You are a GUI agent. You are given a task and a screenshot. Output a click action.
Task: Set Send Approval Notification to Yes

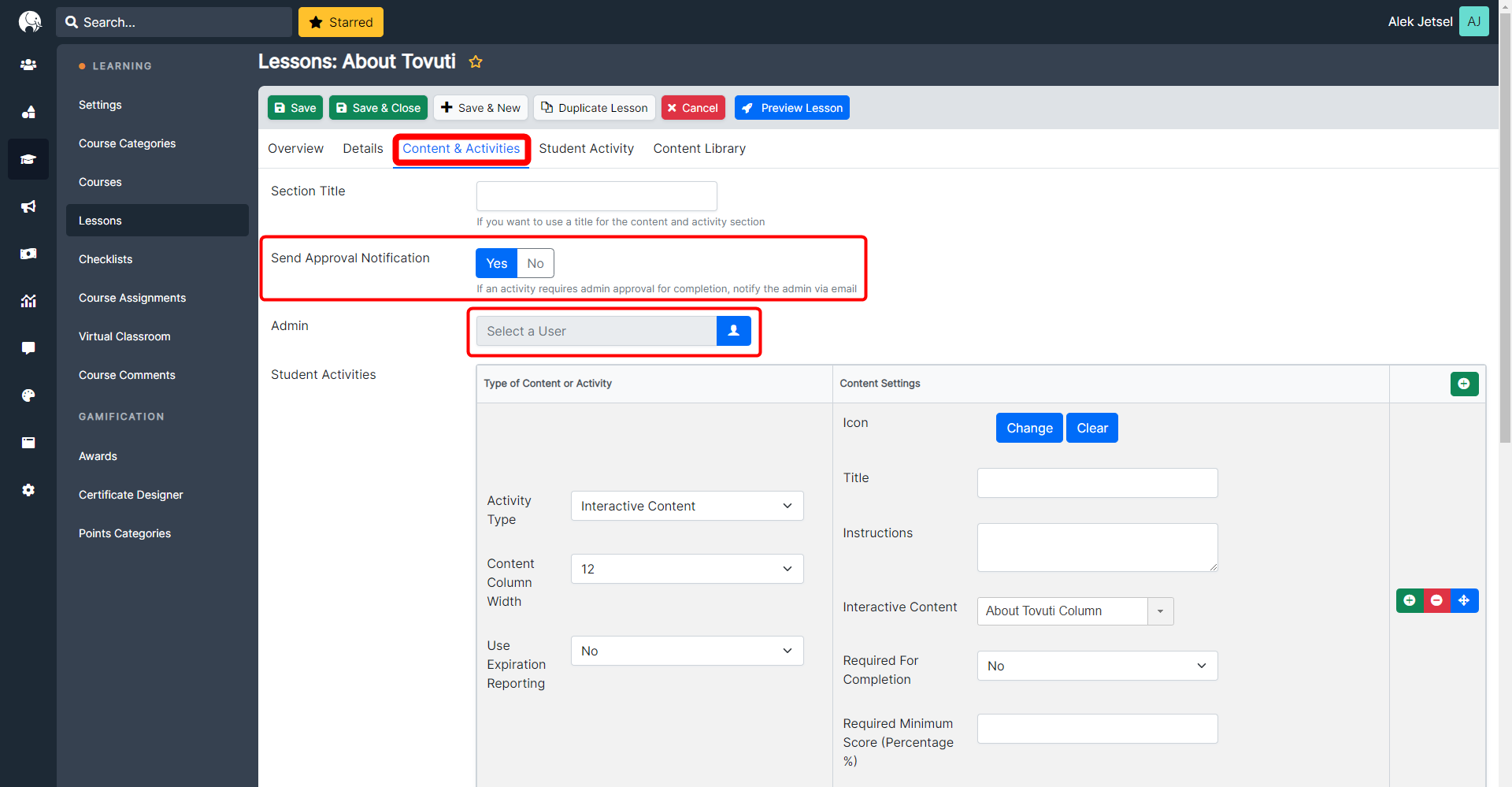coord(496,263)
